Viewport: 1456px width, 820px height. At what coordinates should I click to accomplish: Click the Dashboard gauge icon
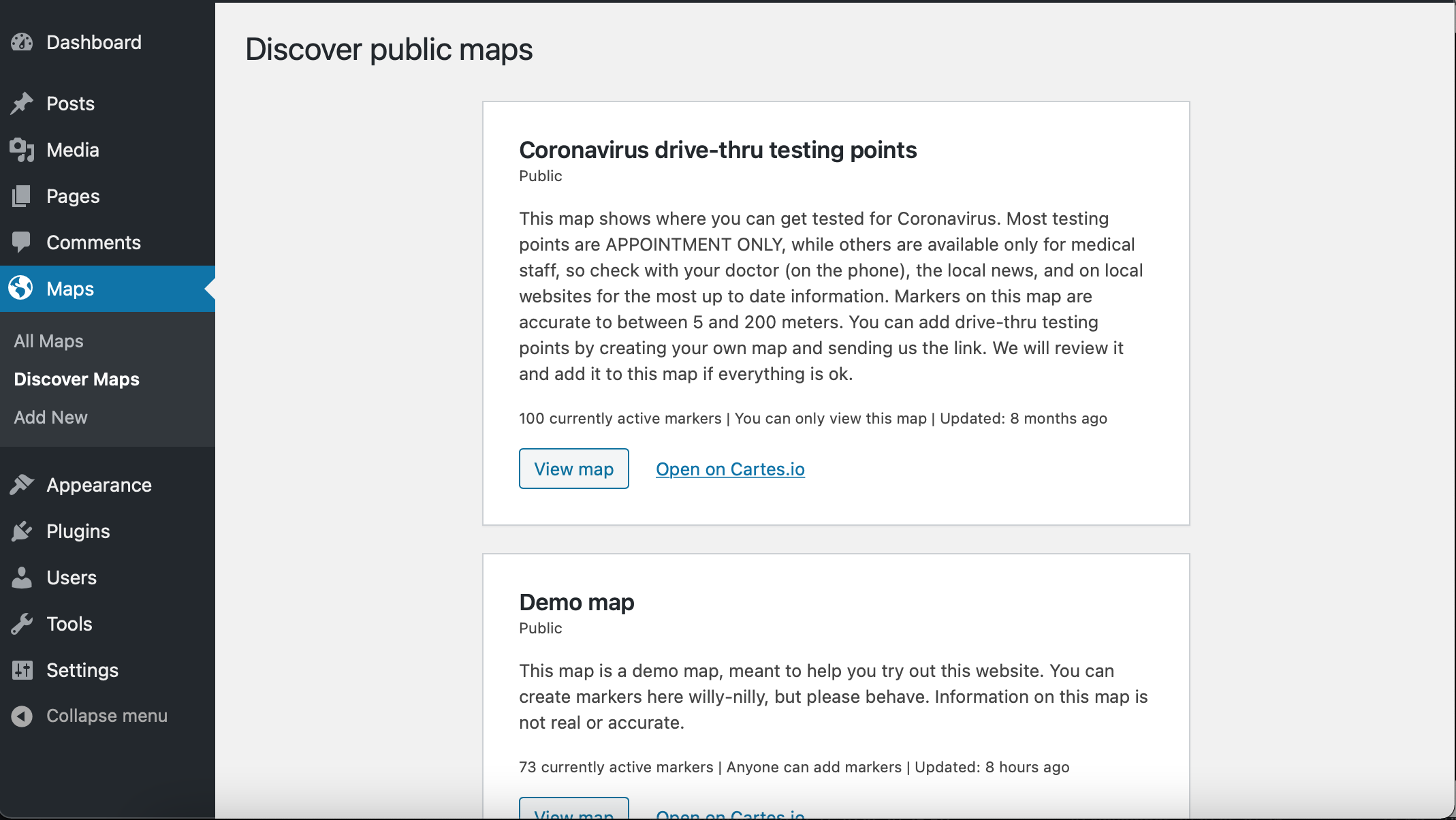click(x=22, y=42)
